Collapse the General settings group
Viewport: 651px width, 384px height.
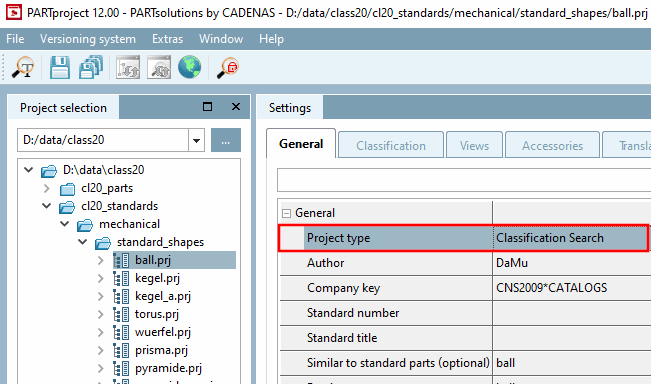pos(286,213)
